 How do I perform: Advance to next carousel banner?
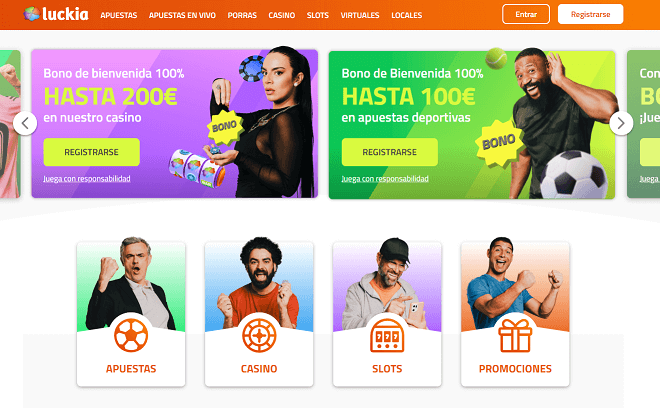(x=621, y=123)
